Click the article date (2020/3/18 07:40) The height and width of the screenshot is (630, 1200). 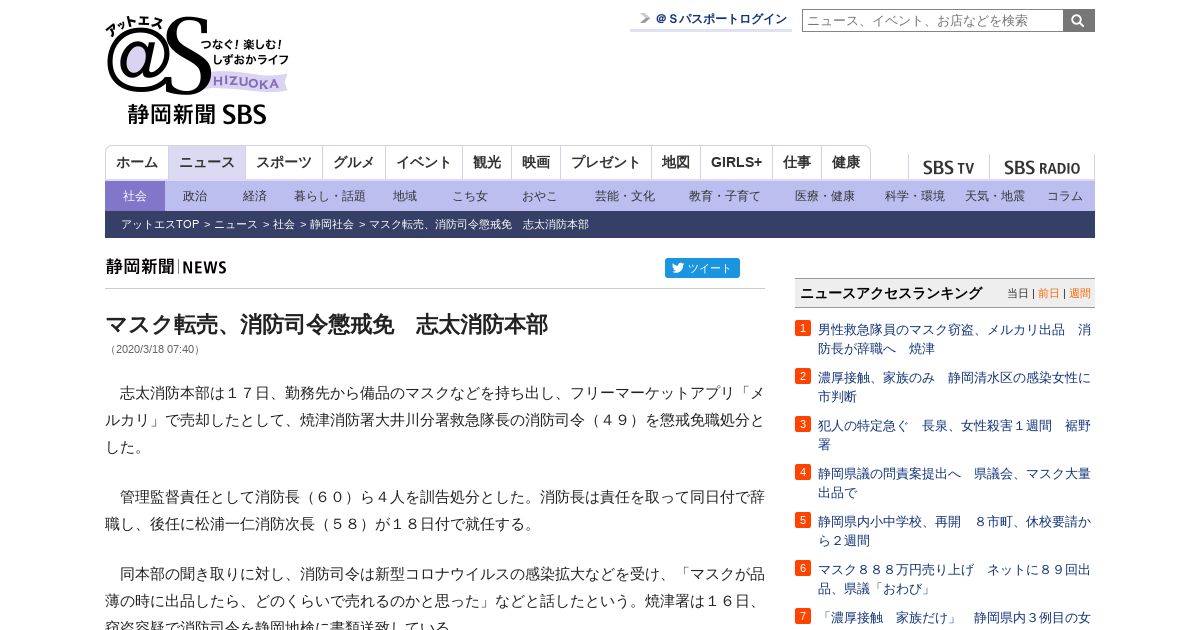[155, 349]
